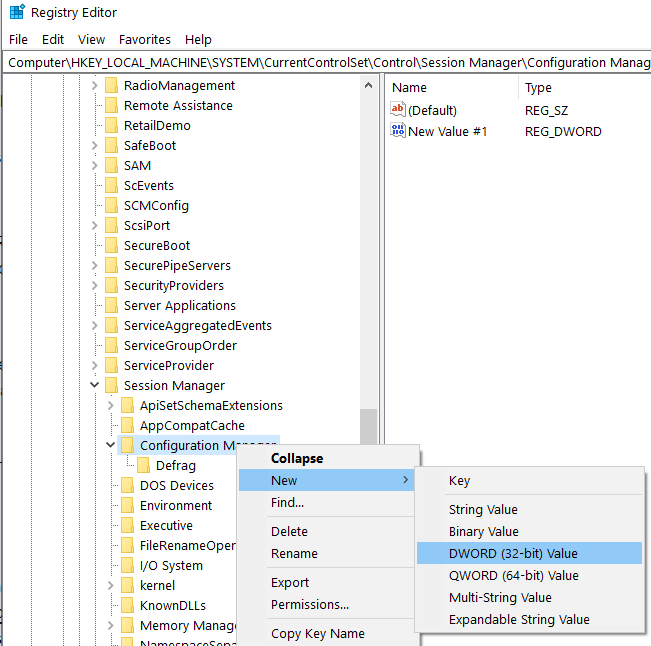Click the Remote Assistance folder icon
The image size is (651, 646).
[x=111, y=105]
